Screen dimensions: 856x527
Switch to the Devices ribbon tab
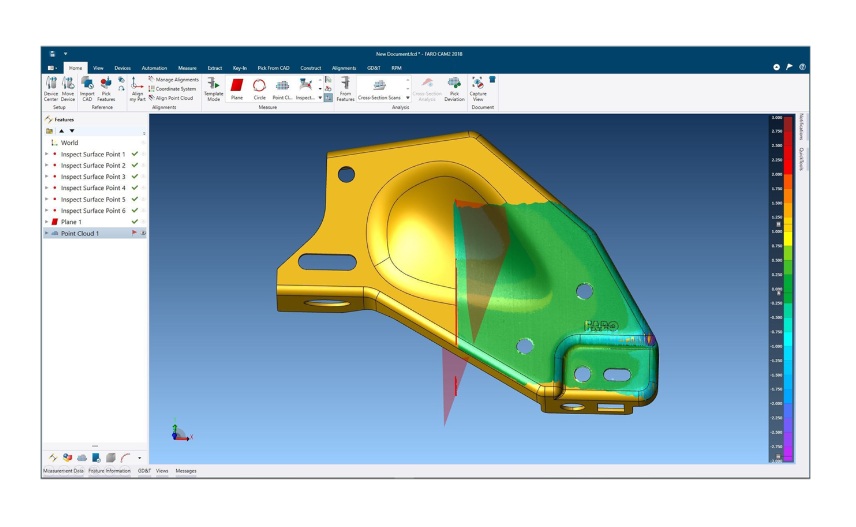coord(122,68)
